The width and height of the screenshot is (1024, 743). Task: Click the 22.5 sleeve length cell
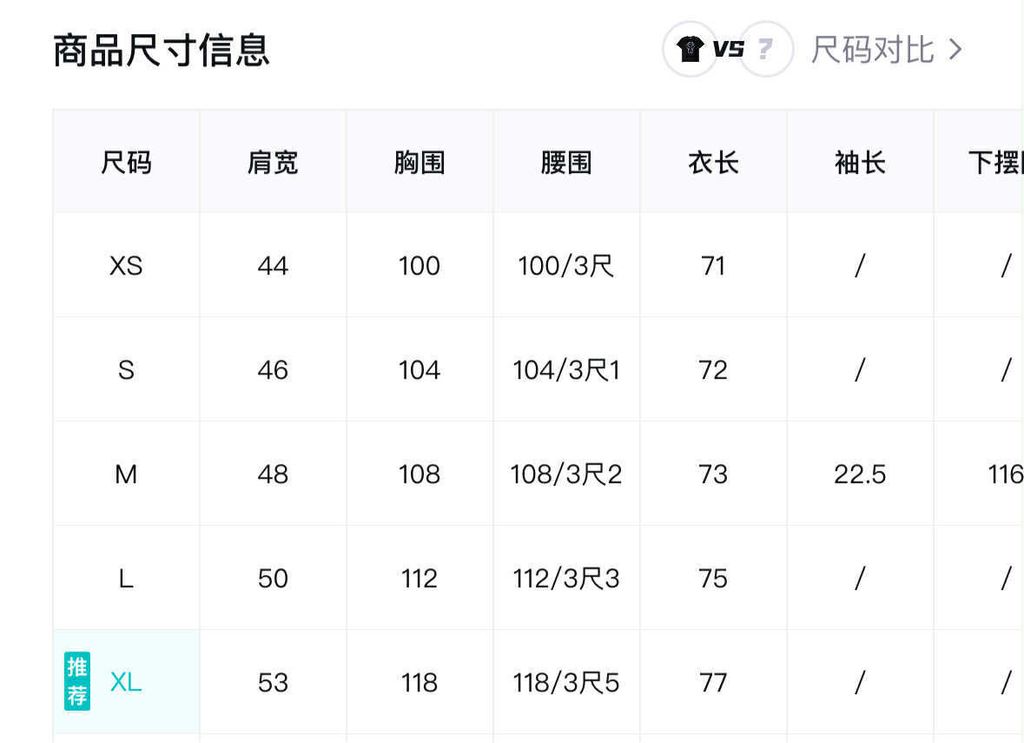(860, 474)
